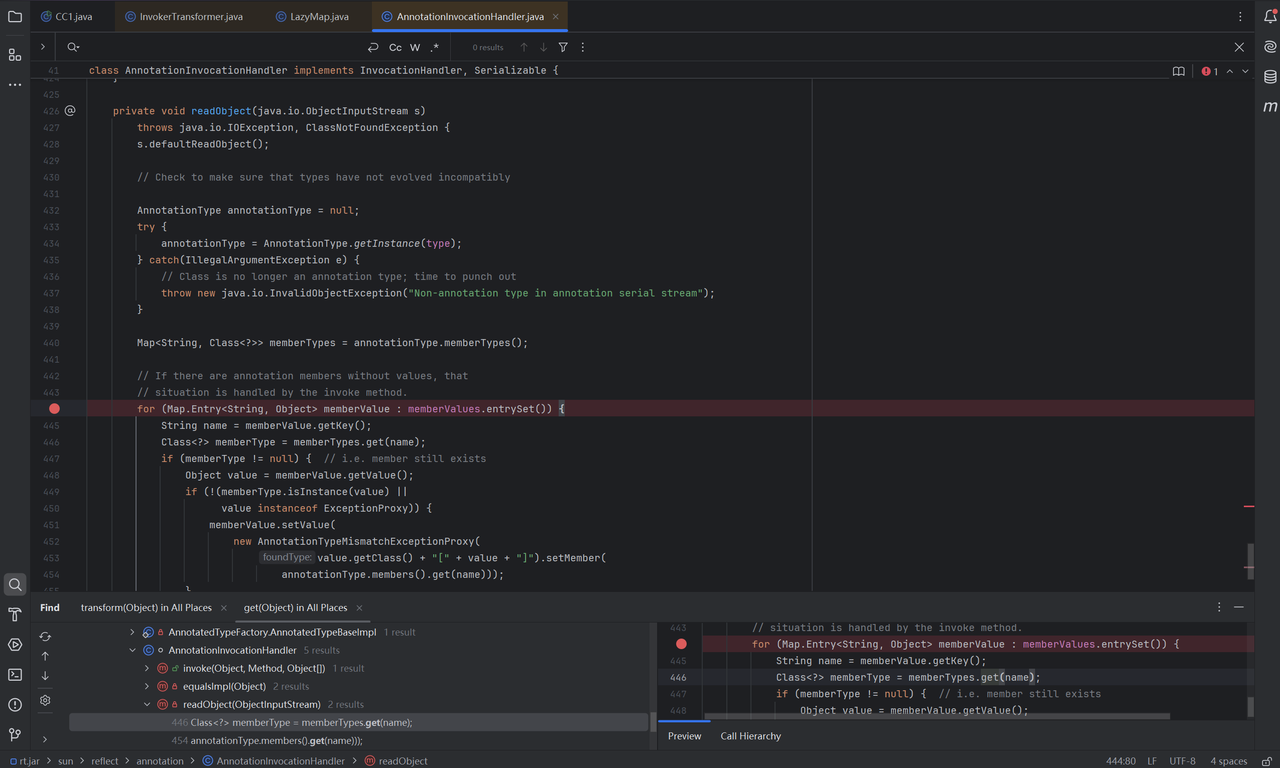Click the @ gutter icon at line 426
This screenshot has height=768, width=1280.
coord(70,111)
